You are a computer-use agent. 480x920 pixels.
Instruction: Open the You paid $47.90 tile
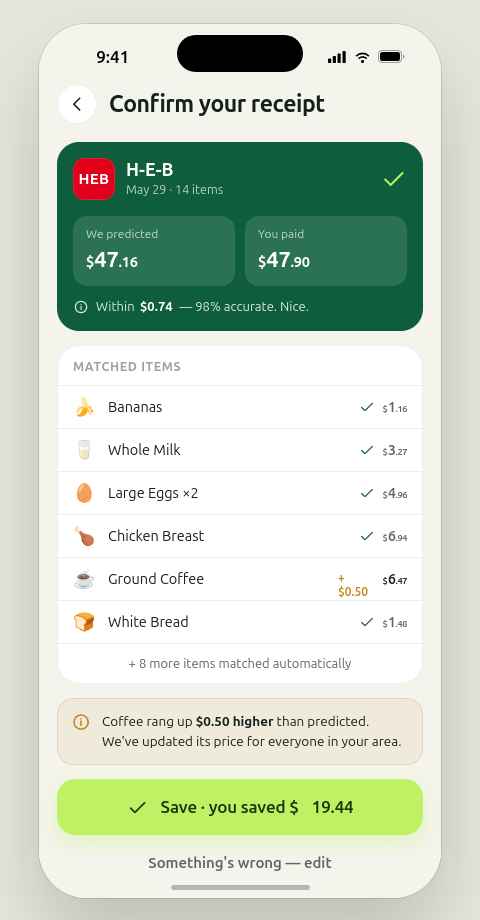[x=326, y=251]
